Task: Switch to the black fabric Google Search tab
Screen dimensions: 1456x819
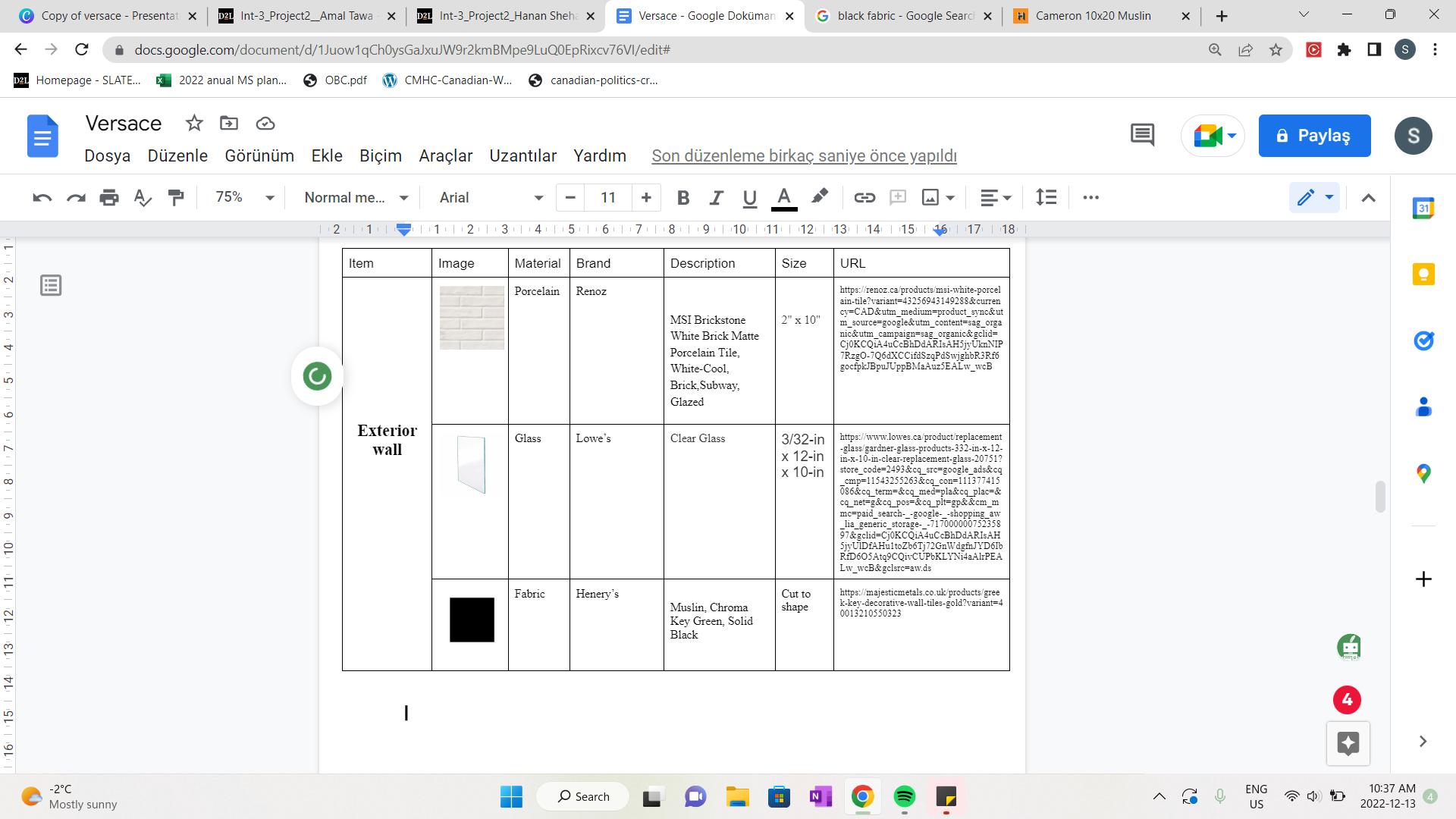Action: [902, 16]
